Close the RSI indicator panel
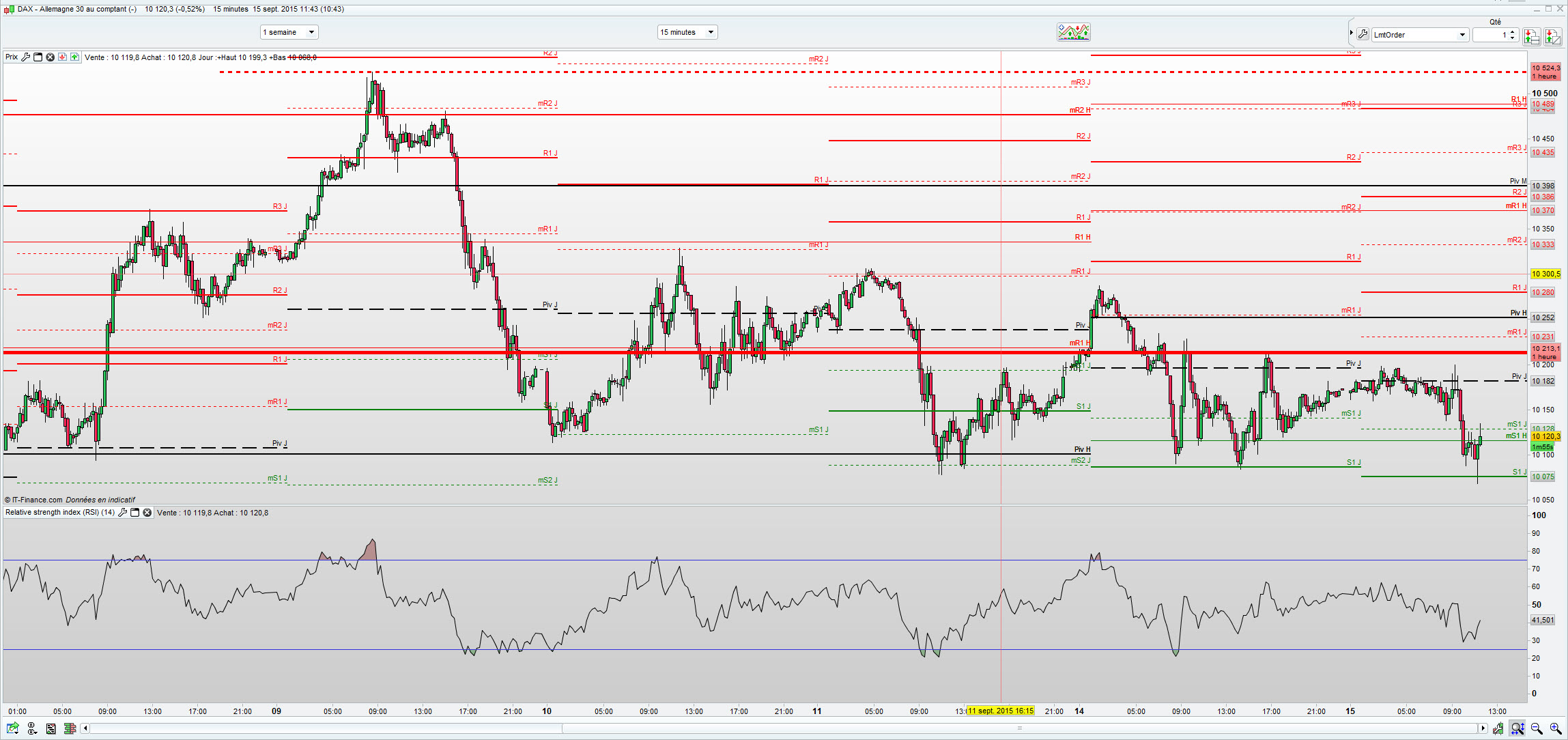Viewport: 1568px width, 740px height. point(147,513)
